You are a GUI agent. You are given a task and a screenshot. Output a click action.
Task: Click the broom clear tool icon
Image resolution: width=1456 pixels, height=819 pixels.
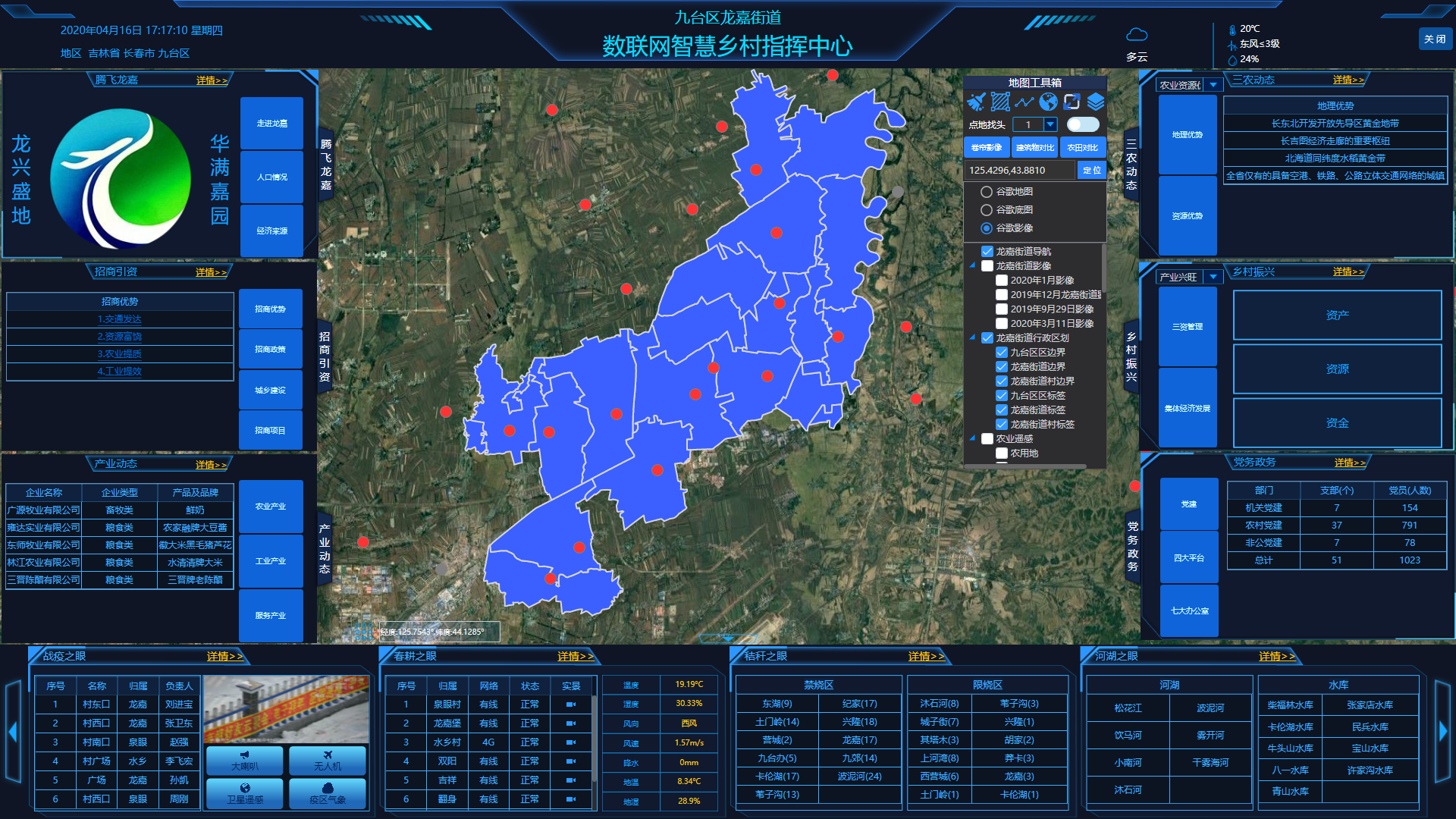[977, 102]
